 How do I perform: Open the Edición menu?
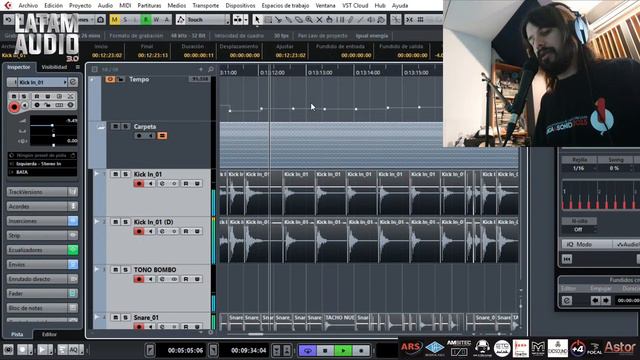click(x=53, y=6)
